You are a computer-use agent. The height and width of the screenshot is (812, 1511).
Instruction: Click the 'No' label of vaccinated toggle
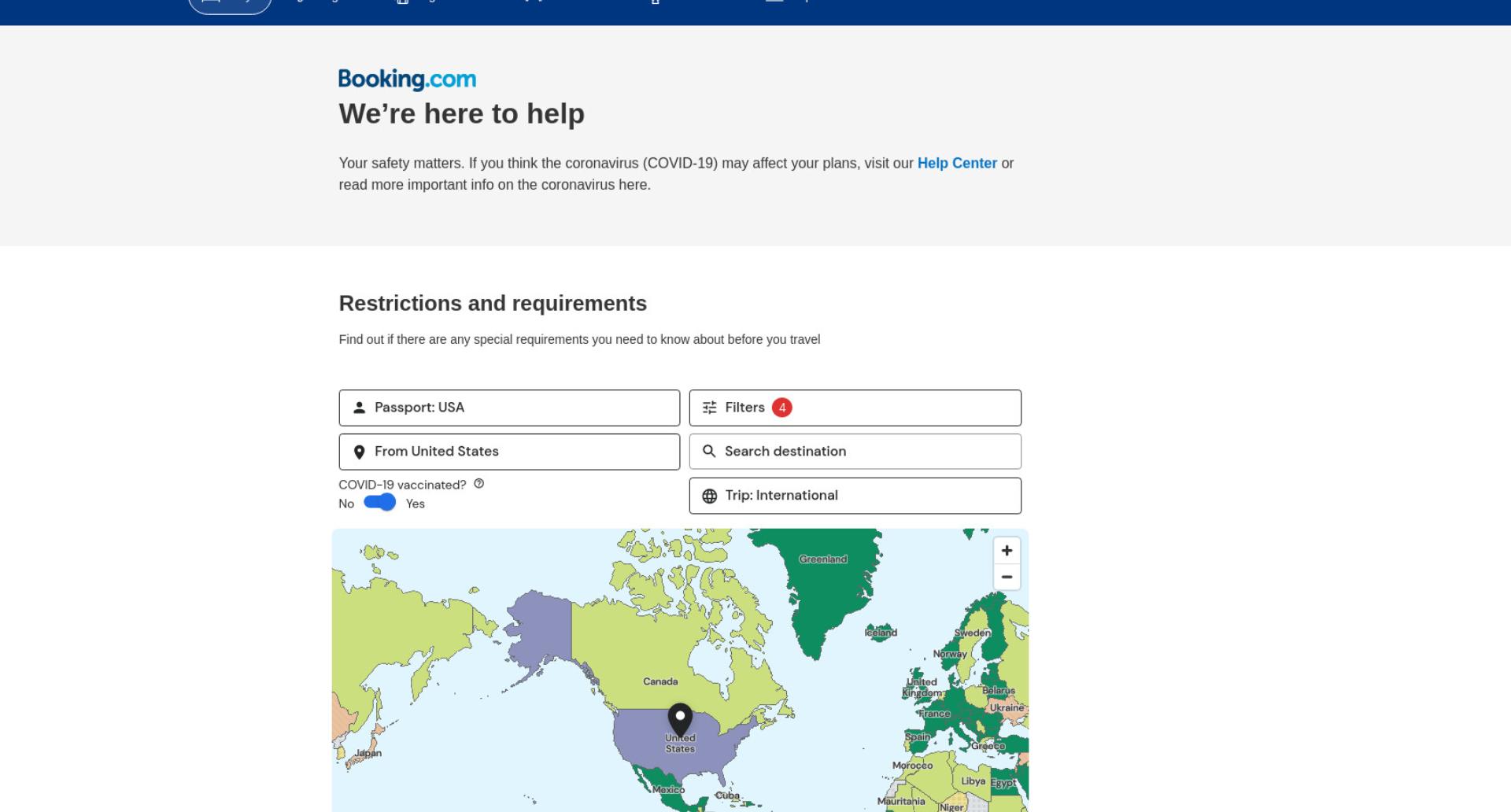(346, 504)
